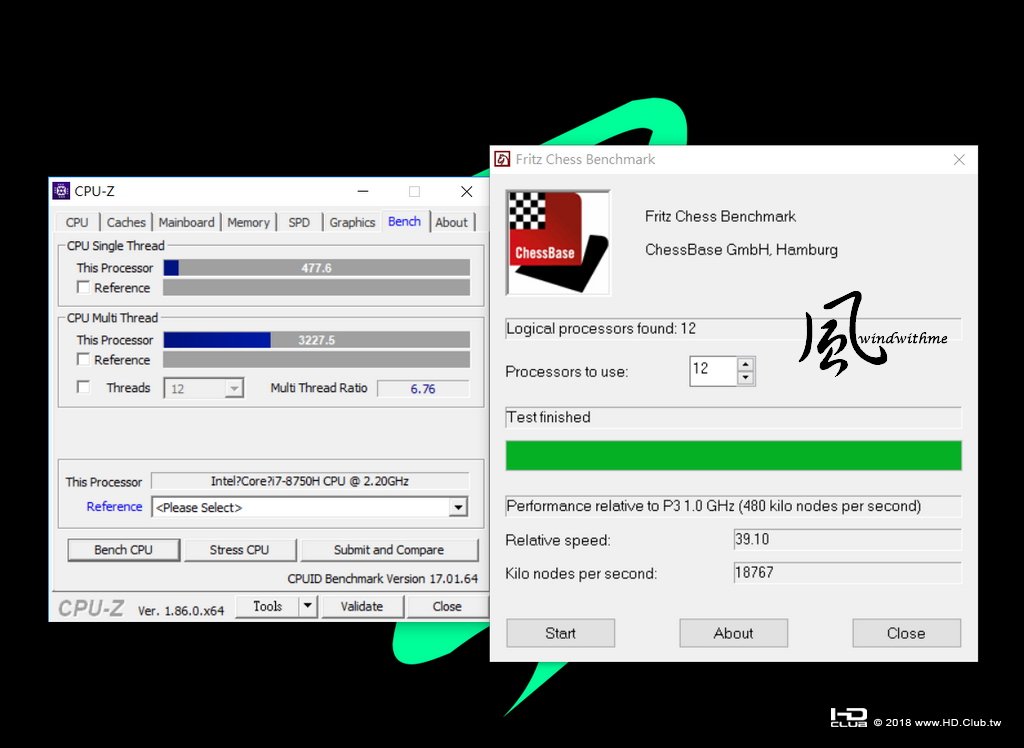Increase processors to use with up arrow
The height and width of the screenshot is (748, 1024).
pyautogui.click(x=746, y=363)
